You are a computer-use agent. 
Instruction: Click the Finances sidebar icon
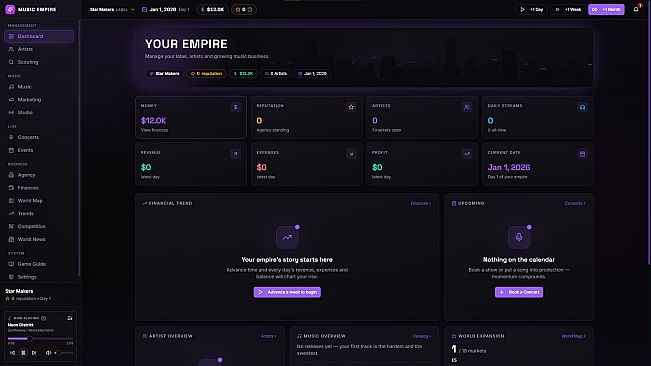[11, 188]
